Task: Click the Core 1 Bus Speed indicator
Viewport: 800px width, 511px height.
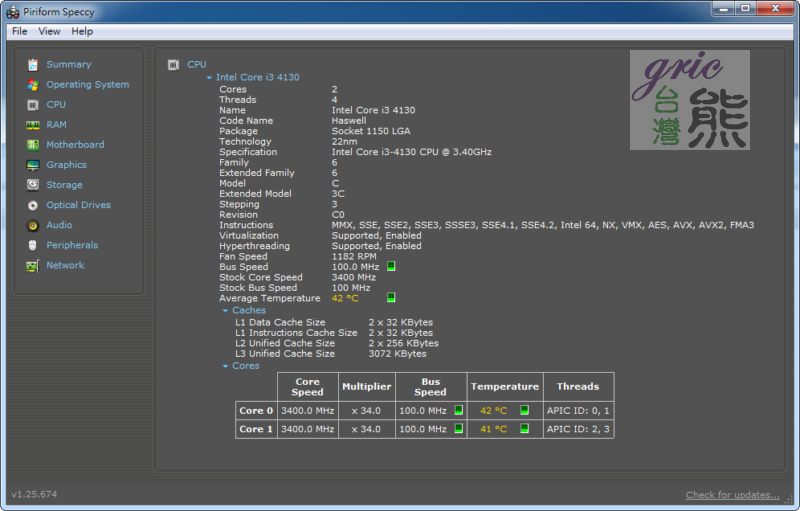Action: point(458,429)
